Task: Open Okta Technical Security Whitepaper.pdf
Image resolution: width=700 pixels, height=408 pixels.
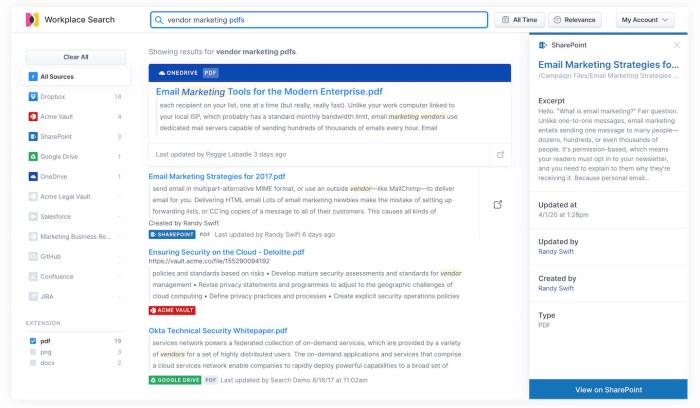Action: [x=218, y=330]
